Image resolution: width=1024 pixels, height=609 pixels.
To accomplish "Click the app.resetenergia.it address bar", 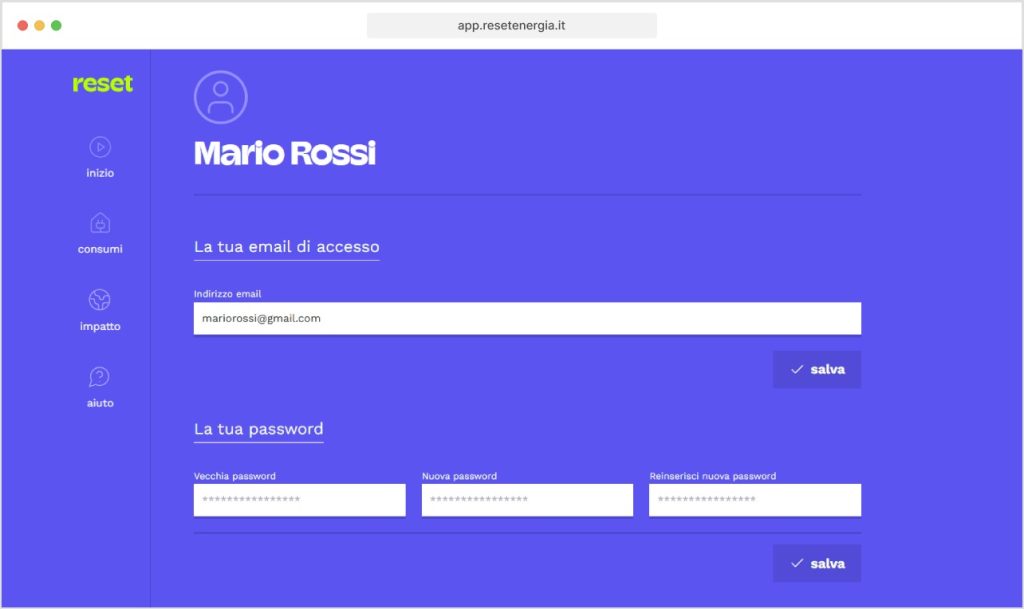I will (x=511, y=25).
